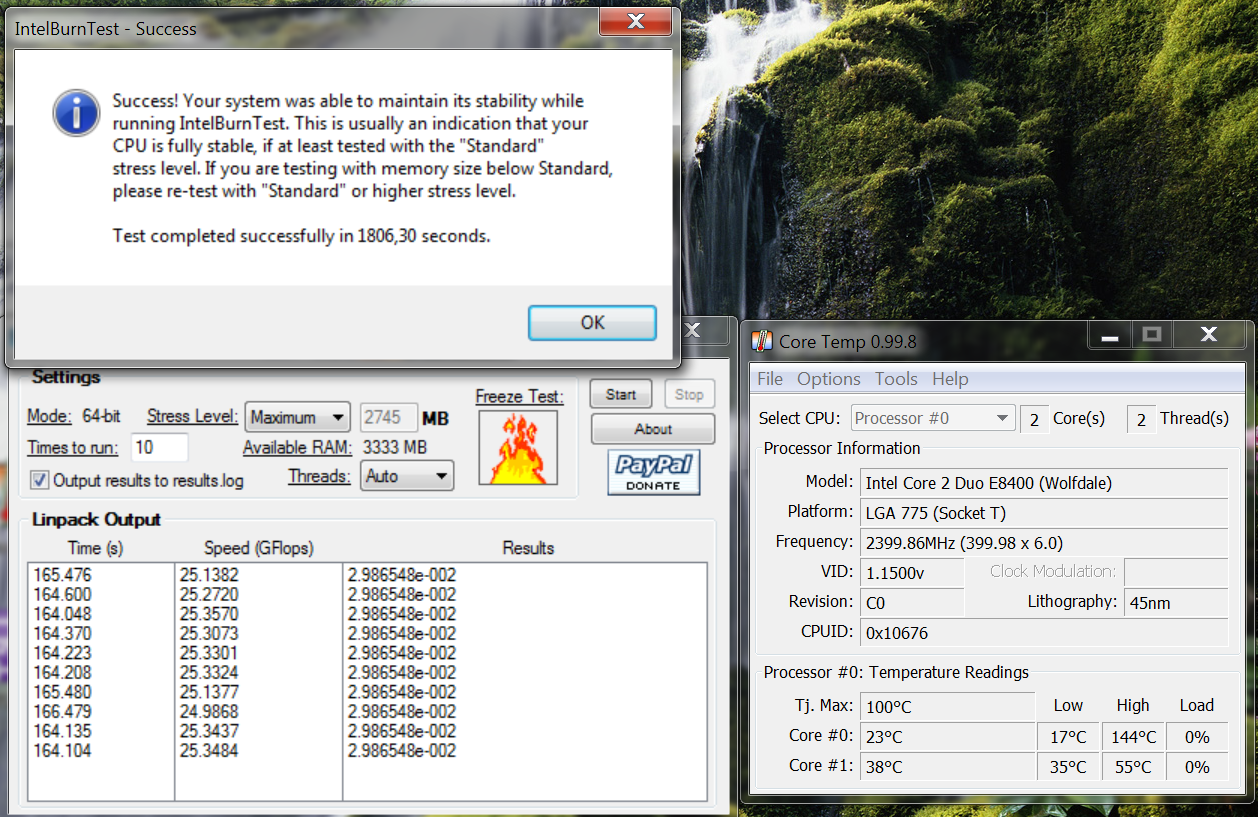Screen dimensions: 1258x817
Task: Open the Options menu in Core Temp
Action: click(x=829, y=379)
